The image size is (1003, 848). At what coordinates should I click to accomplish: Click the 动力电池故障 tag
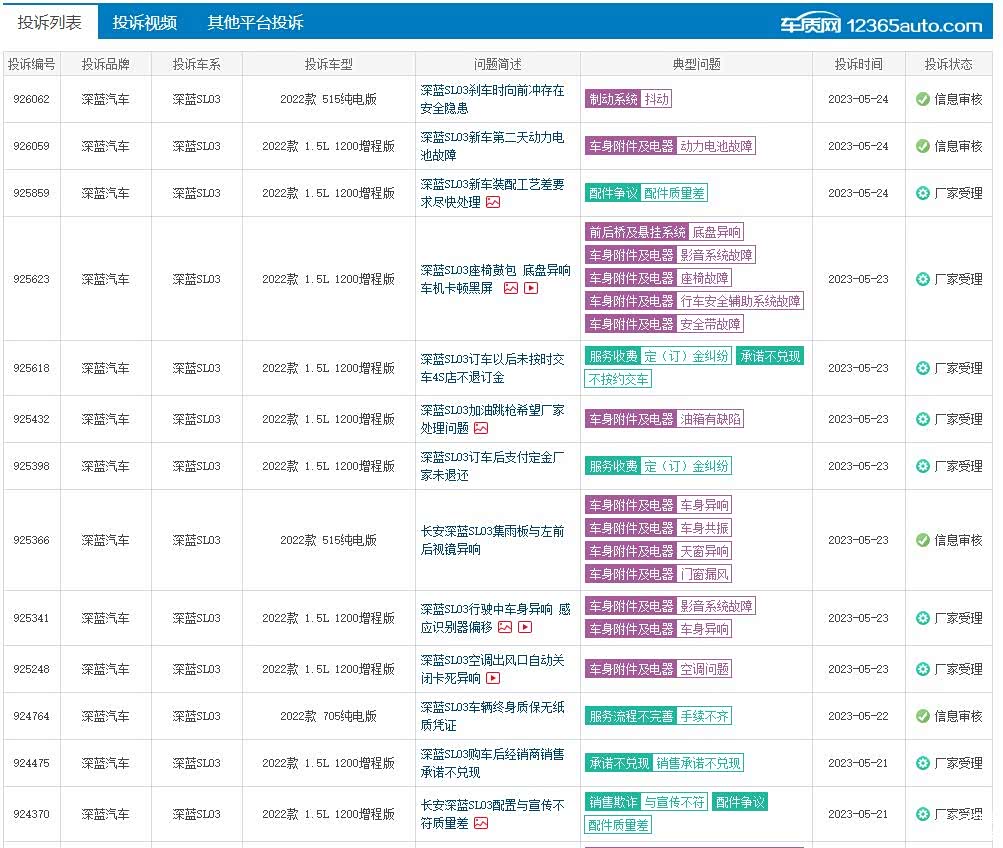[x=716, y=146]
